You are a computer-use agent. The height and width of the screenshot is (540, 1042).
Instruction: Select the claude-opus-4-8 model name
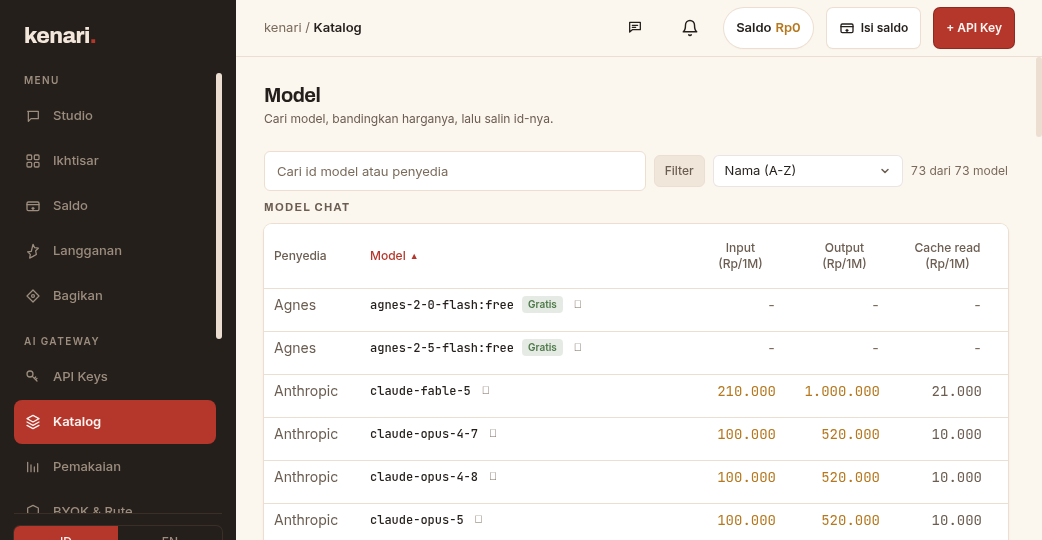pyautogui.click(x=424, y=477)
